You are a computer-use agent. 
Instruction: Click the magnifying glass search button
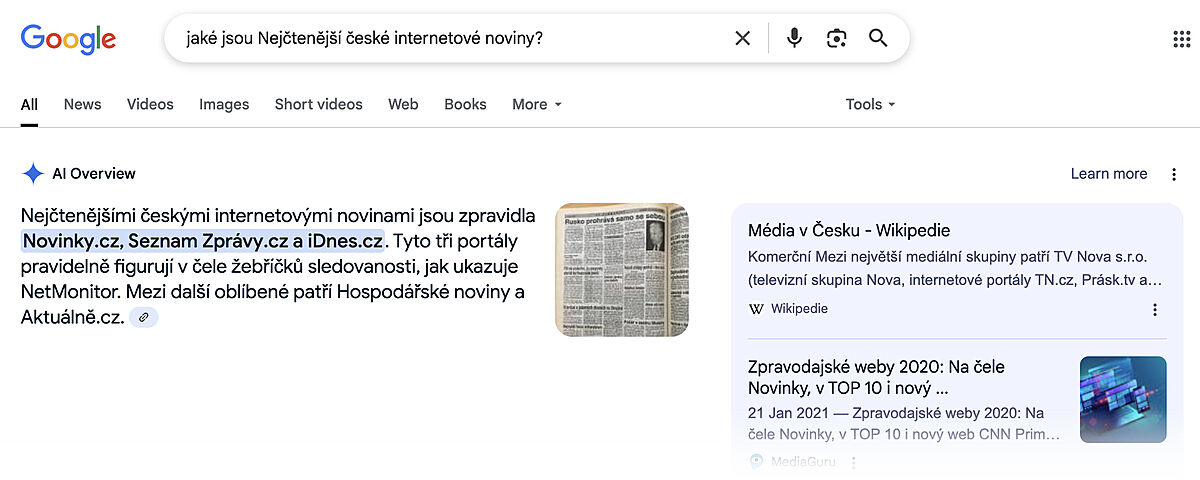(x=878, y=38)
